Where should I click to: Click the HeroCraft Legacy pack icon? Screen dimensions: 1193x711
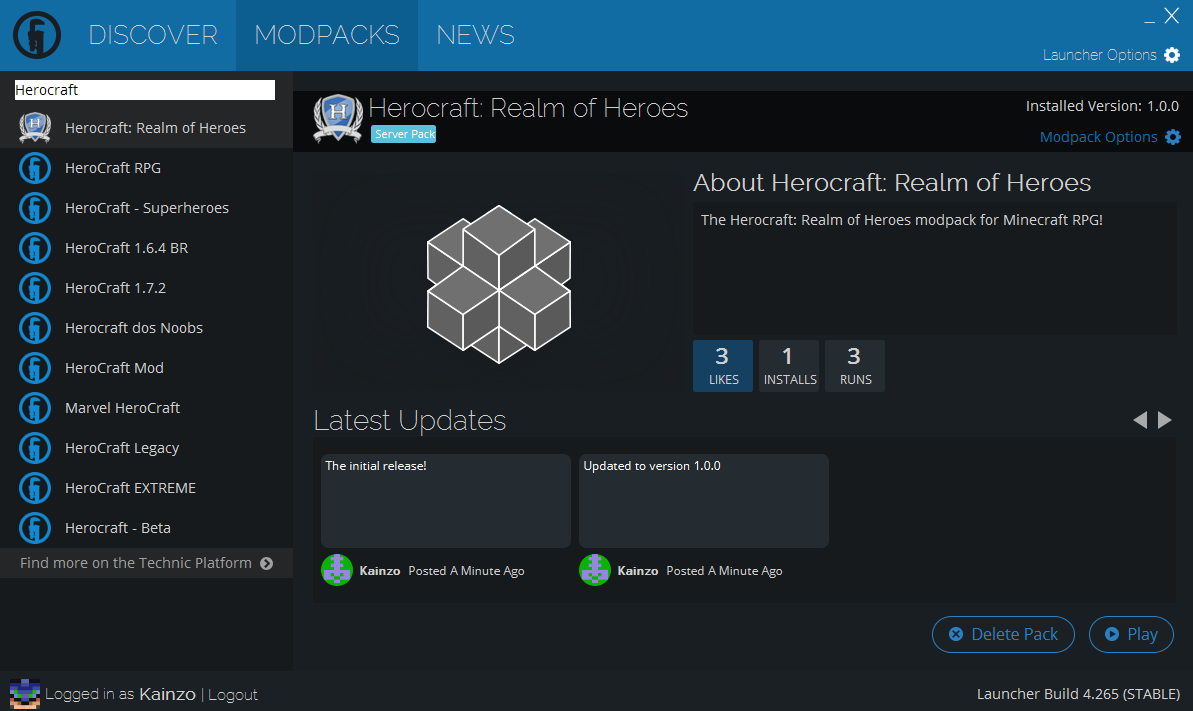coord(35,448)
